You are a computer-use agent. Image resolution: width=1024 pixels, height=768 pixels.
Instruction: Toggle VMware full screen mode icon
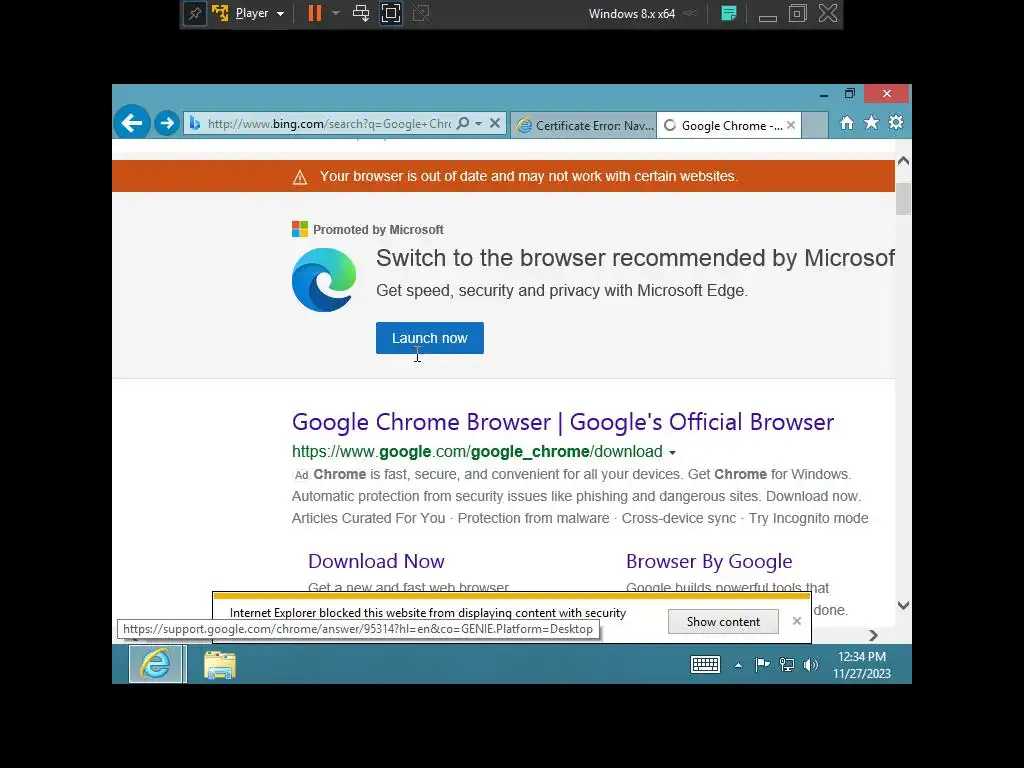(x=391, y=14)
